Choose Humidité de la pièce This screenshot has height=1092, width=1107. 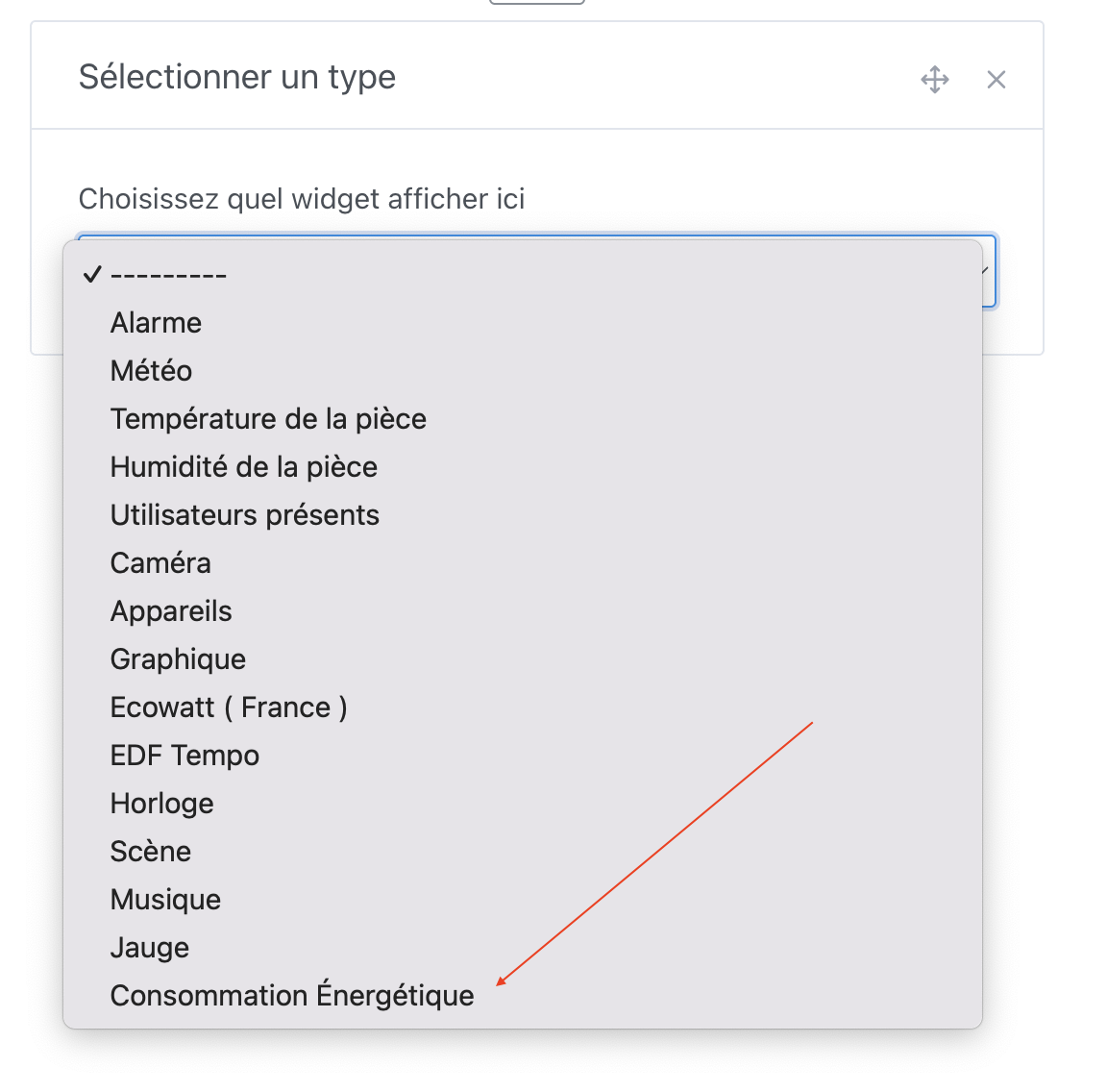click(244, 466)
